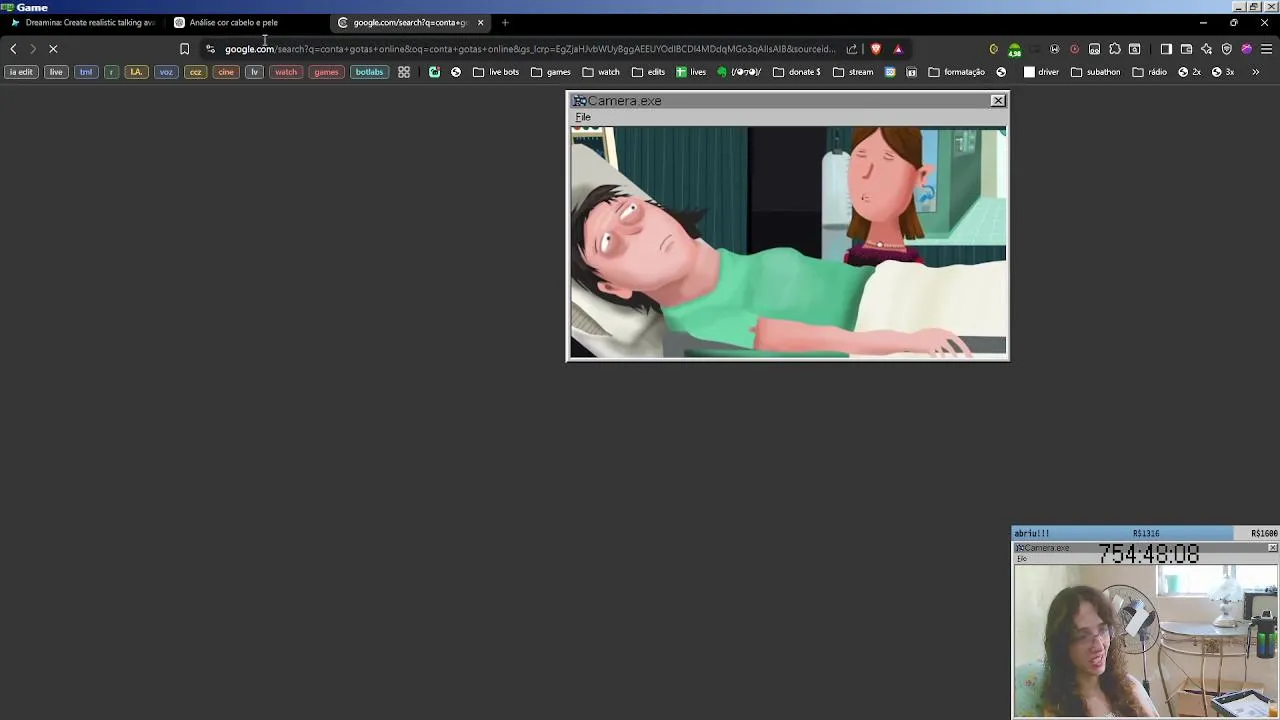Close the large Camera.exe window
This screenshot has width=1280, height=720.
998,100
